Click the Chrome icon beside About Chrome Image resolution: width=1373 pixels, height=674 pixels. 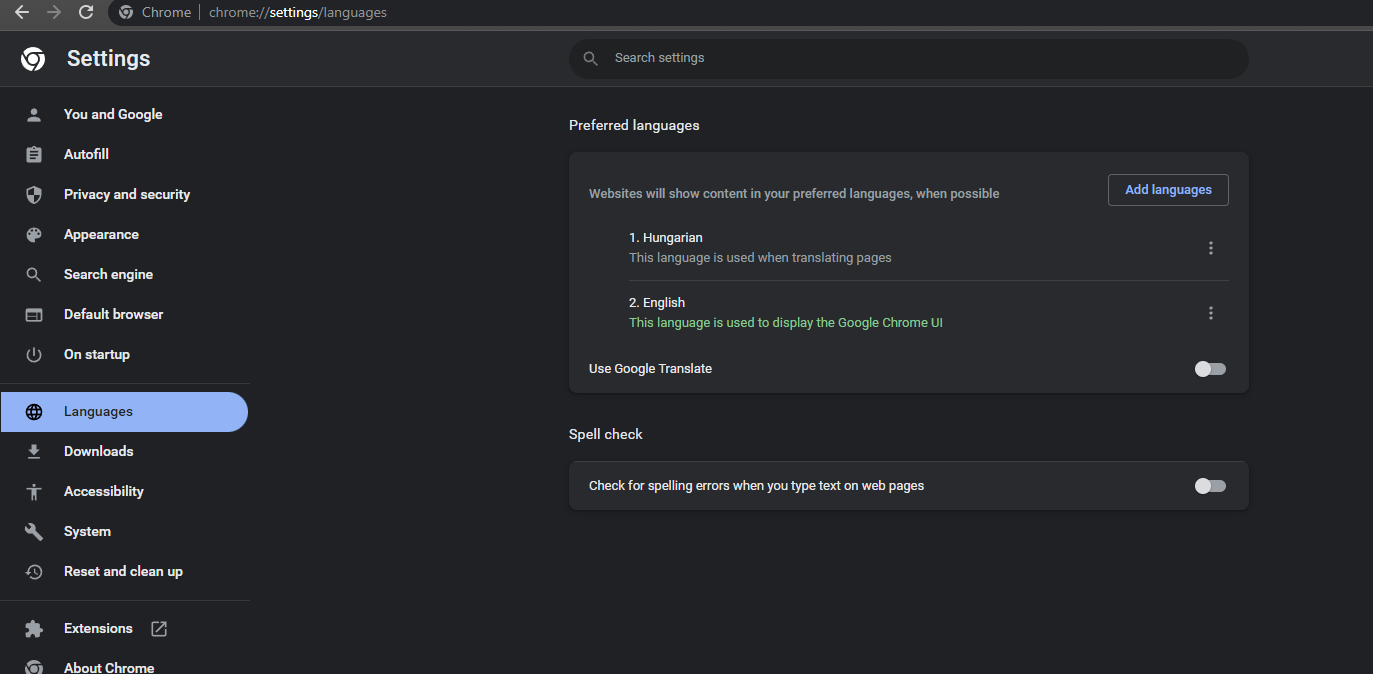coord(34,667)
